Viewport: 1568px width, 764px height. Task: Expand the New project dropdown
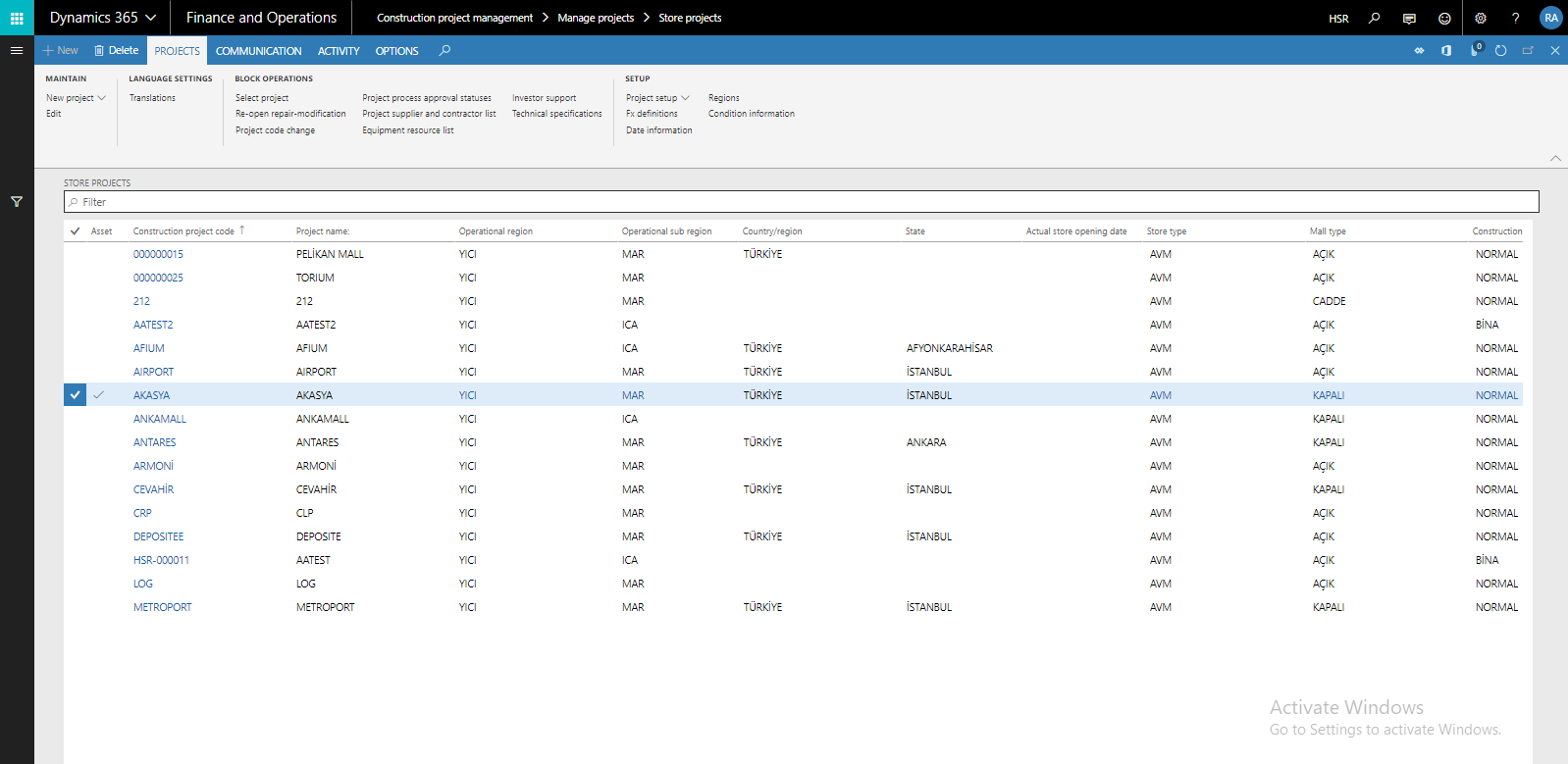[76, 98]
